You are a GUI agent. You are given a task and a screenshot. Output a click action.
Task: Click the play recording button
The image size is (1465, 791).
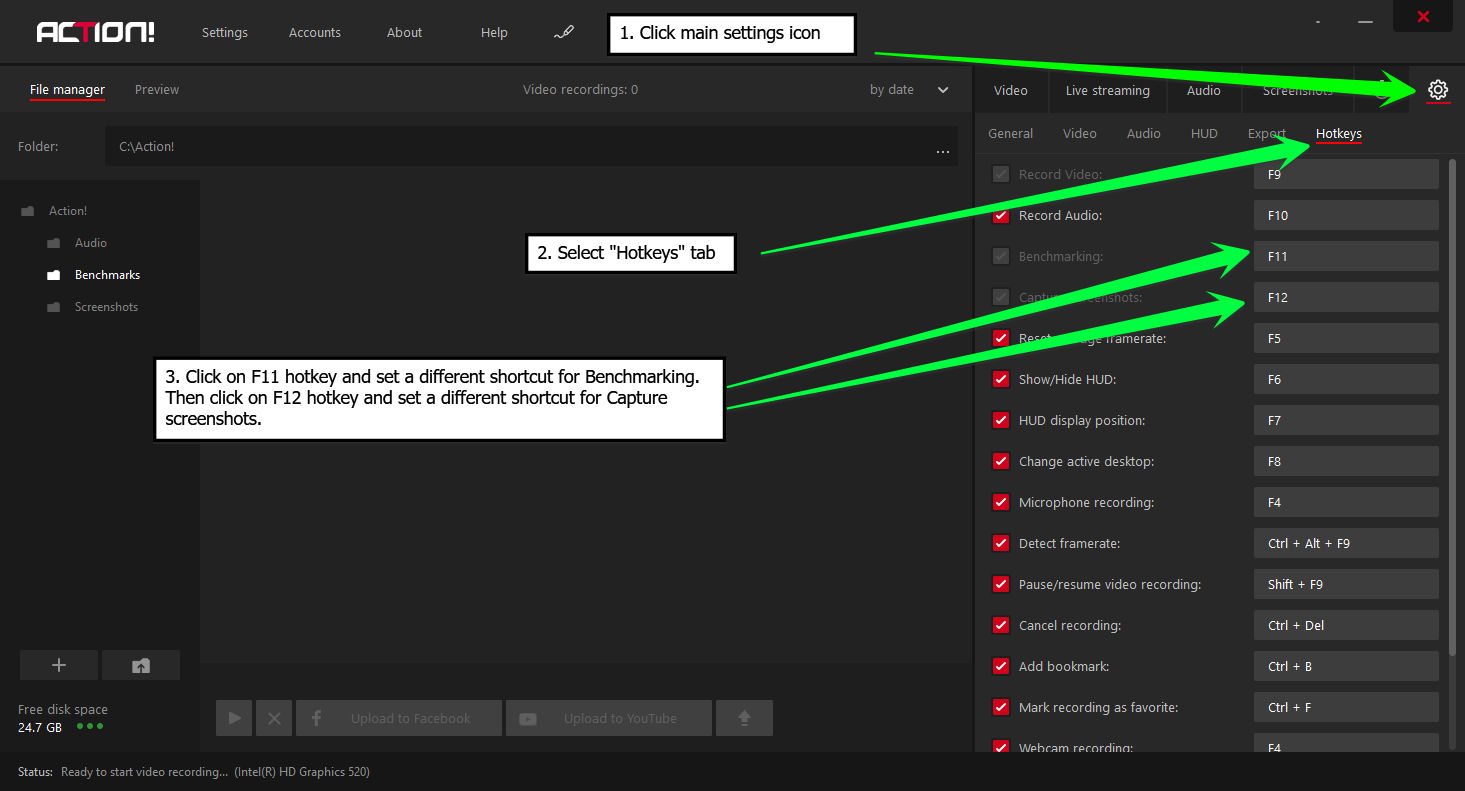234,718
